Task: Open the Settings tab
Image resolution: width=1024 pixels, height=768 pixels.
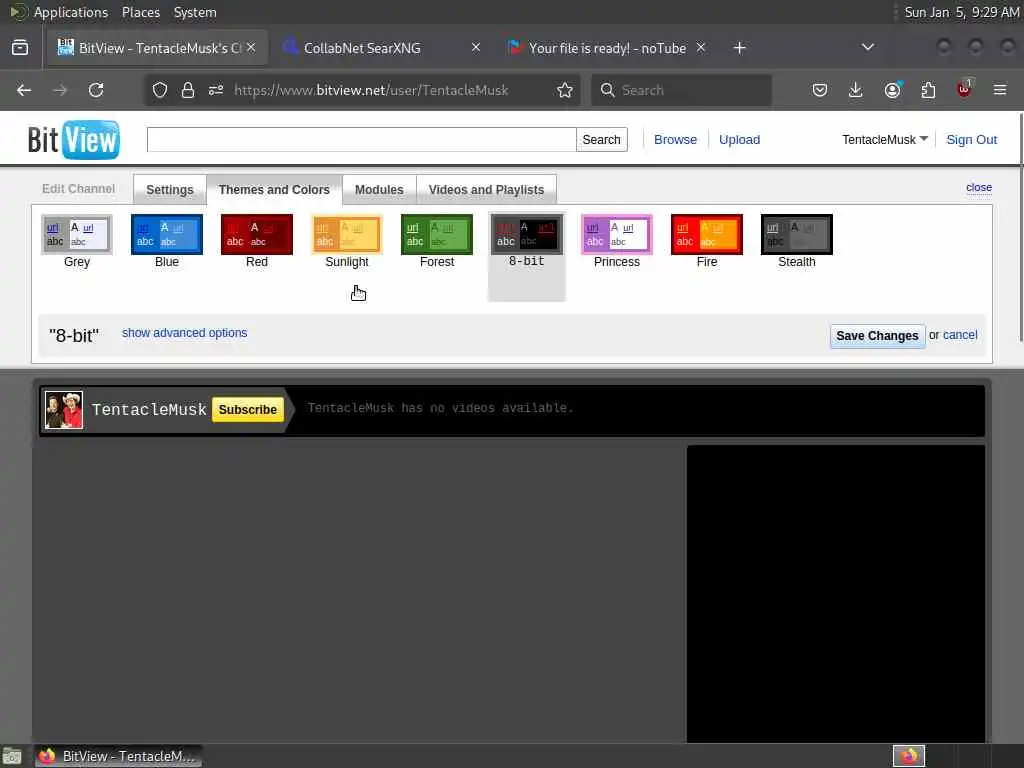Action: tap(170, 189)
